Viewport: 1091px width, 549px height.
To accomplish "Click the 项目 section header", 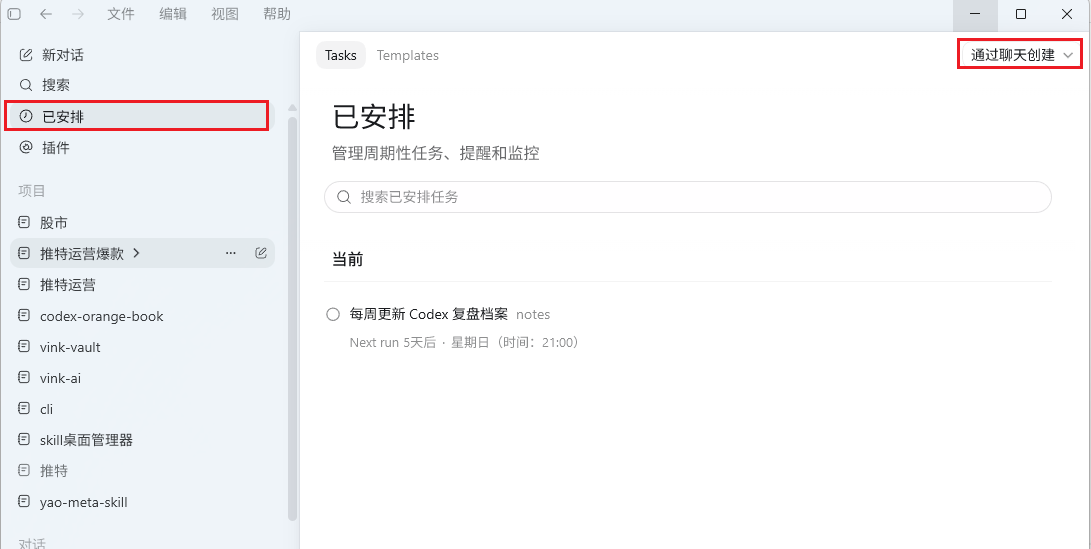I will click(x=31, y=191).
